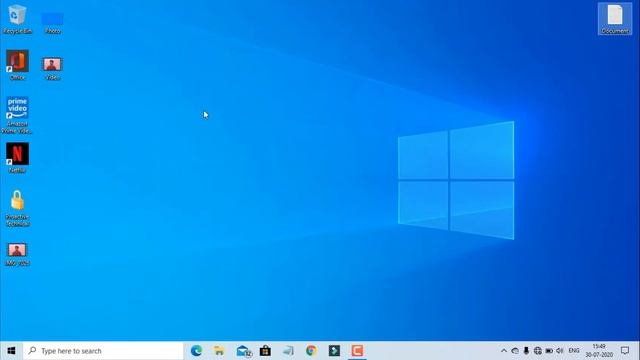Open the dark green arrow app in taskbar
Viewport: 640px width, 360px height.
click(x=334, y=351)
